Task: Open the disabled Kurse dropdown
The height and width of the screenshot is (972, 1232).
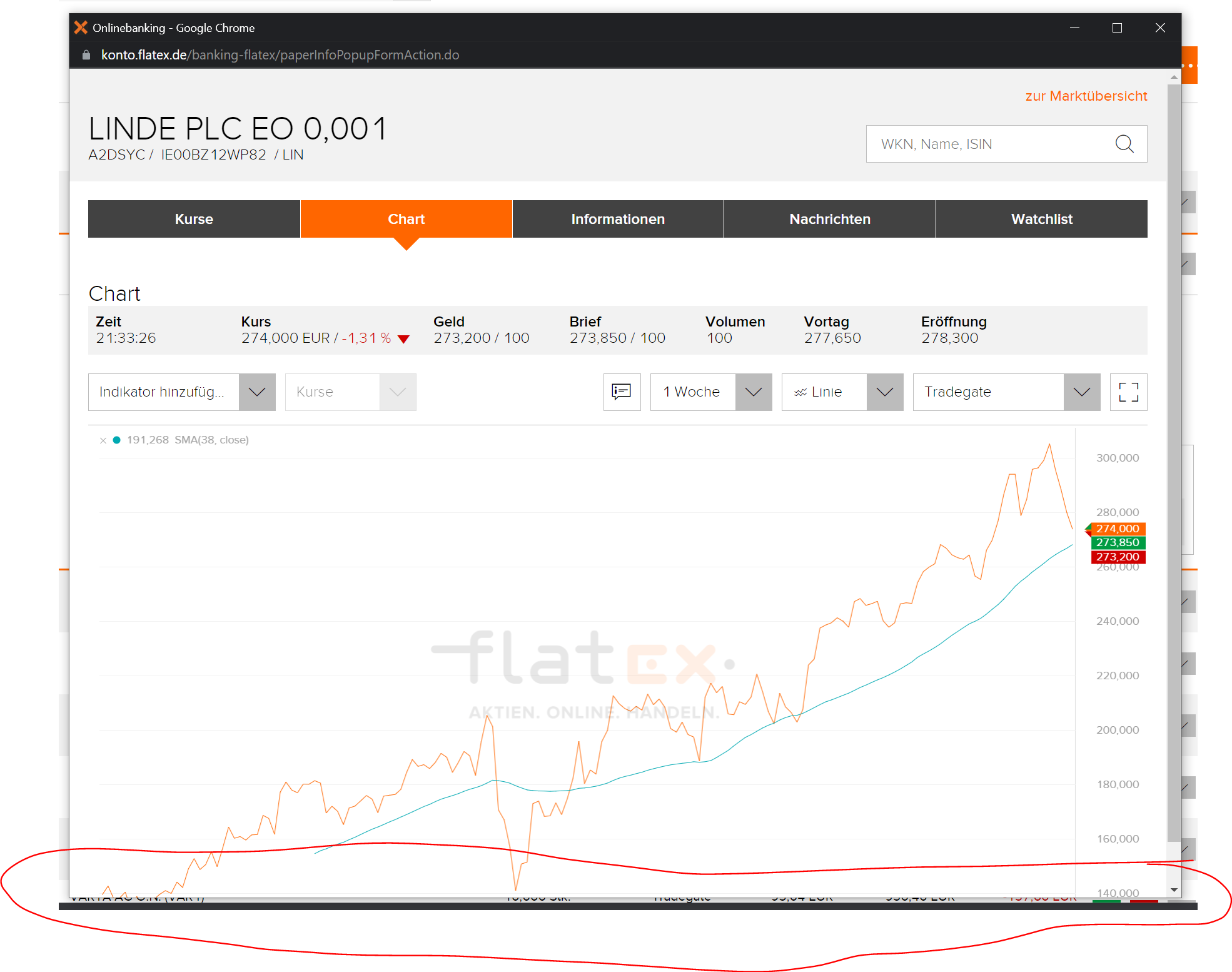Action: [x=351, y=392]
